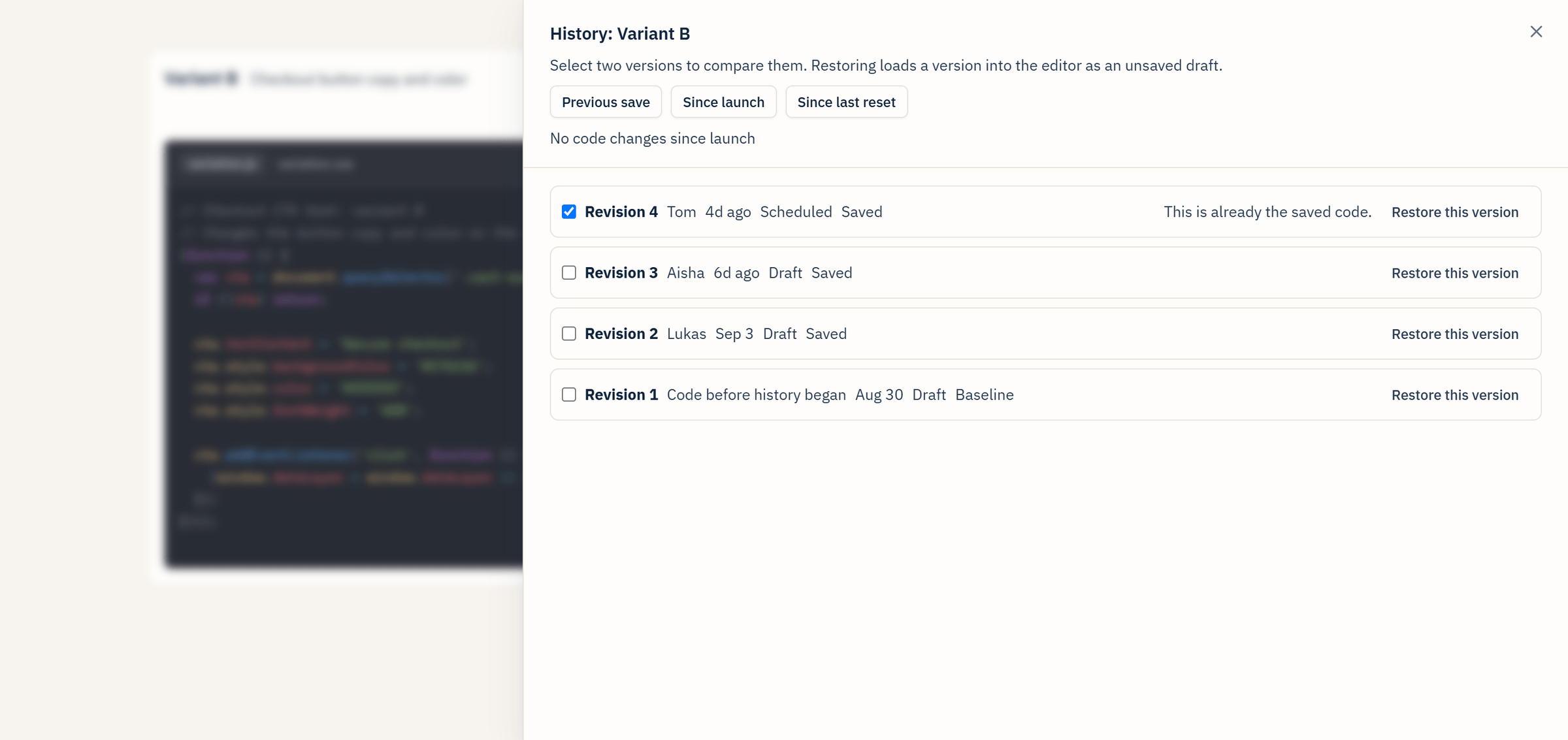1568x740 pixels.
Task: Click 'This is already the saved code.' note
Action: (1267, 212)
